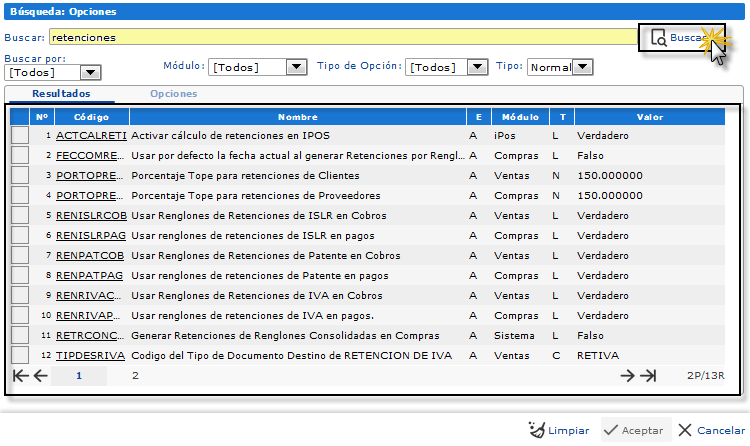Open the Buscar por dropdown
The image size is (750, 446).
[91, 72]
